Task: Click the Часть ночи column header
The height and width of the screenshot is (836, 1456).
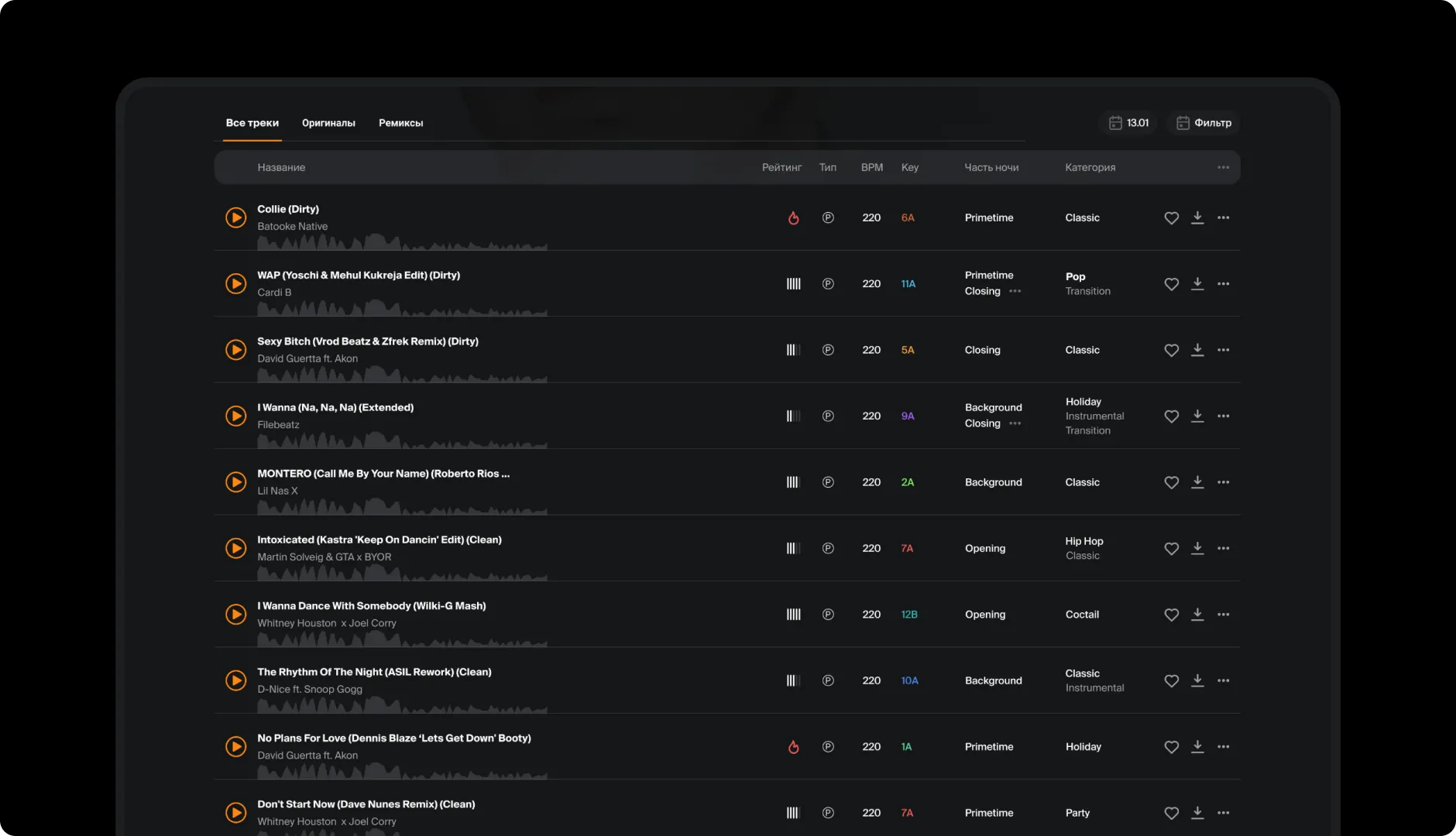Action: point(991,167)
